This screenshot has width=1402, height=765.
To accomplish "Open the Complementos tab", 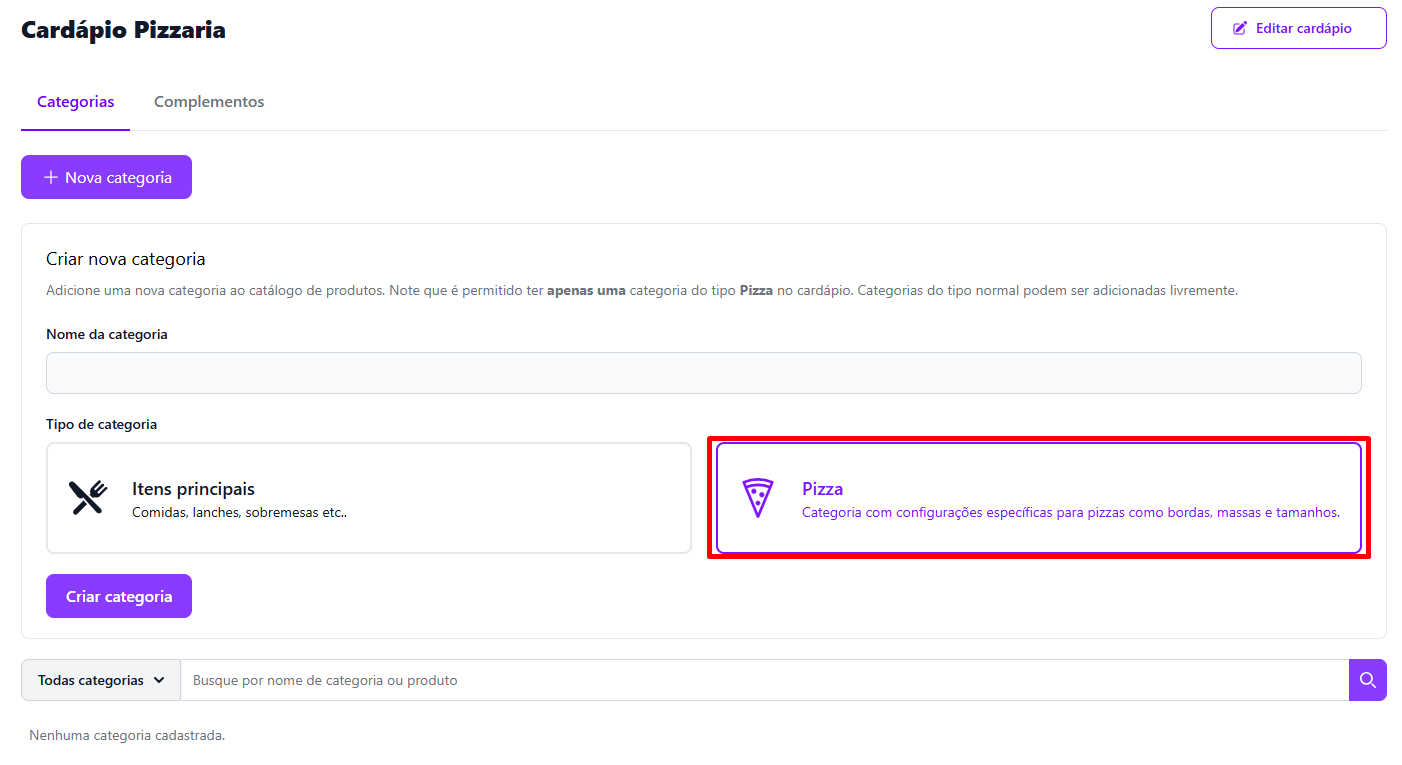I will (x=209, y=102).
